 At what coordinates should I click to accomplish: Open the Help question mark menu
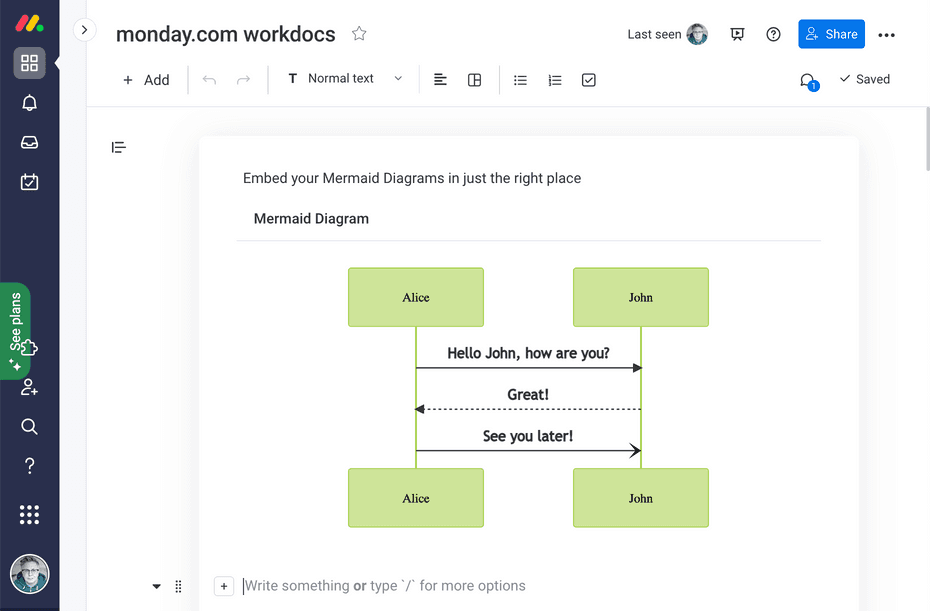point(773,33)
